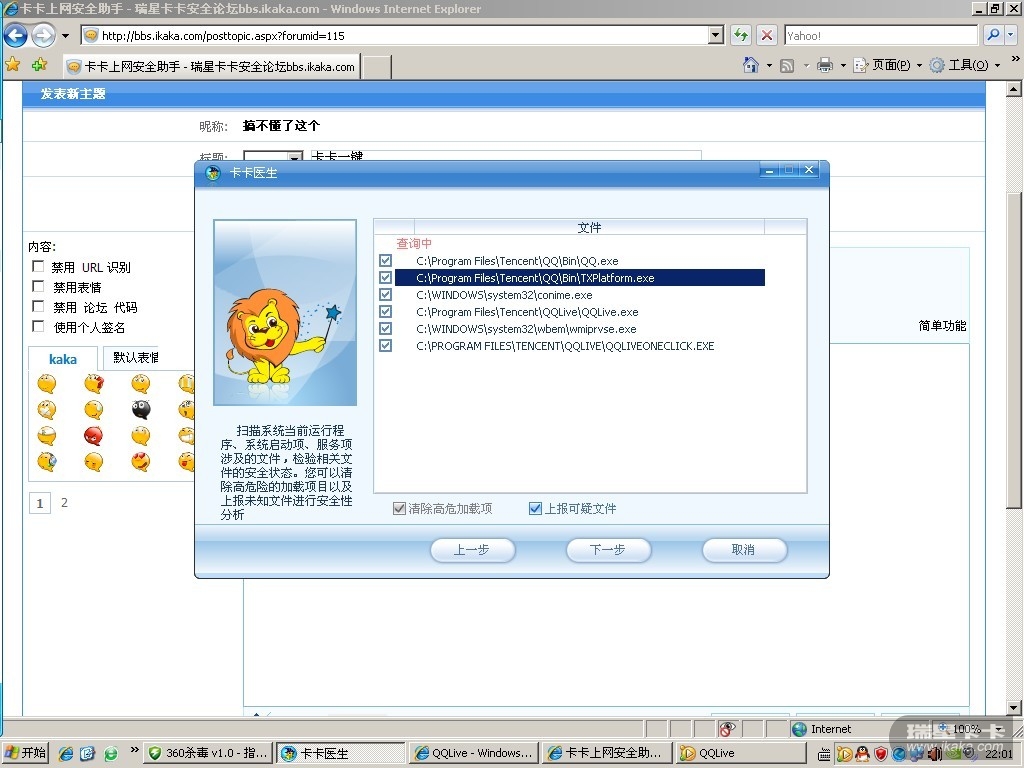Image resolution: width=1024 pixels, height=768 pixels.
Task: Expand the IE toolbar overflow chevron
Action: pyautogui.click(x=1015, y=59)
